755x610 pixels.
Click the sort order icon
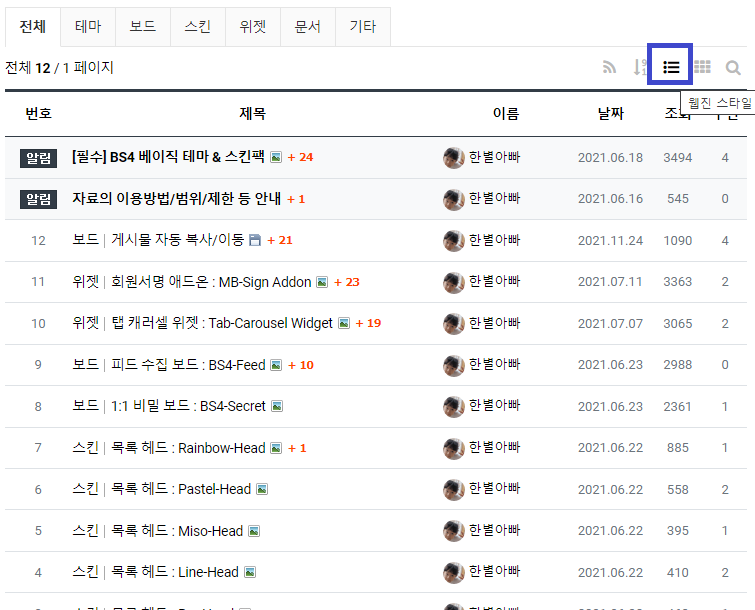[640, 68]
